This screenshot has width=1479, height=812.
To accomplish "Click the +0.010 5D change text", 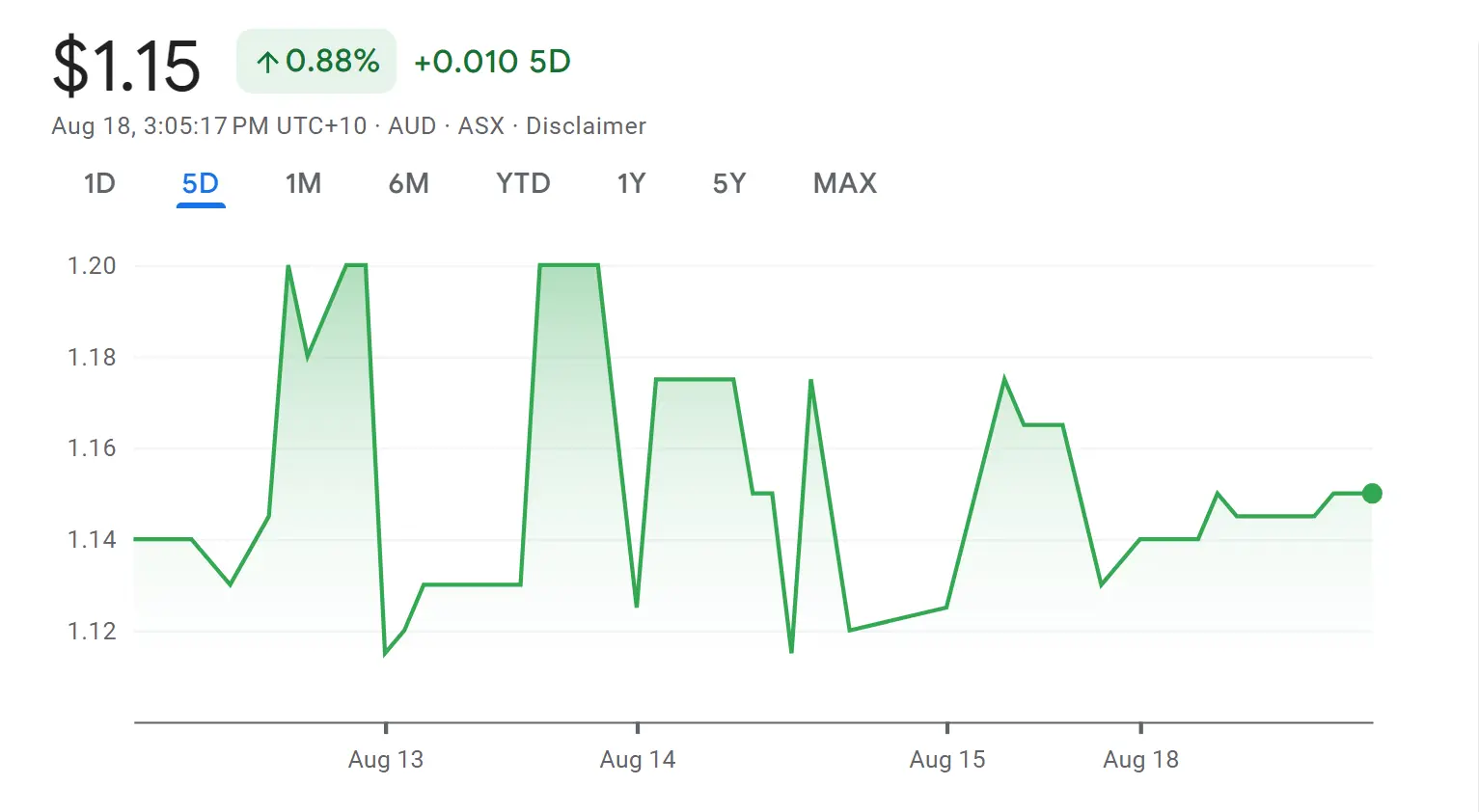I will point(492,62).
